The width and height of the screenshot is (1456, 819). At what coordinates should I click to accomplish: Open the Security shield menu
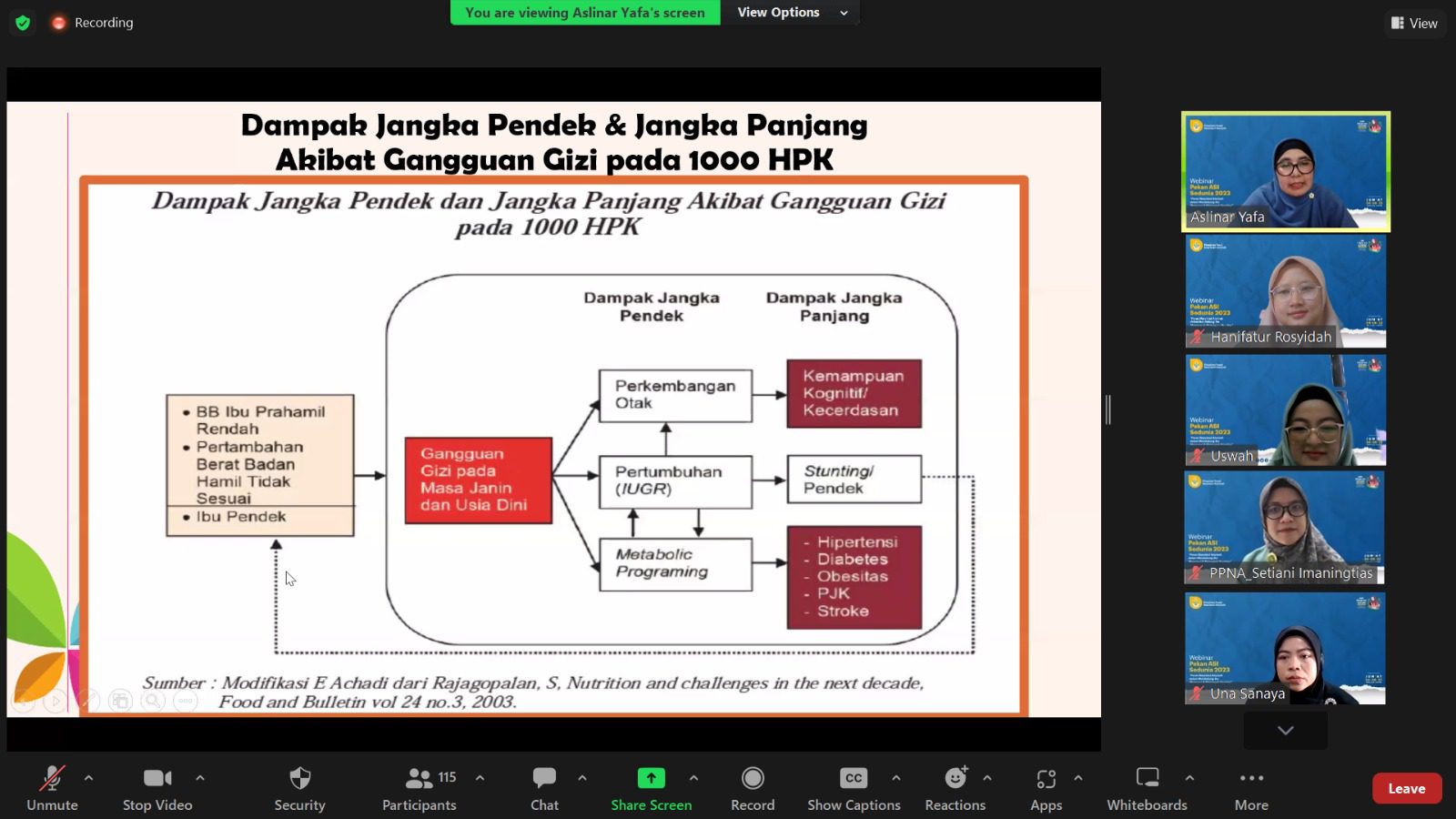coord(299,788)
